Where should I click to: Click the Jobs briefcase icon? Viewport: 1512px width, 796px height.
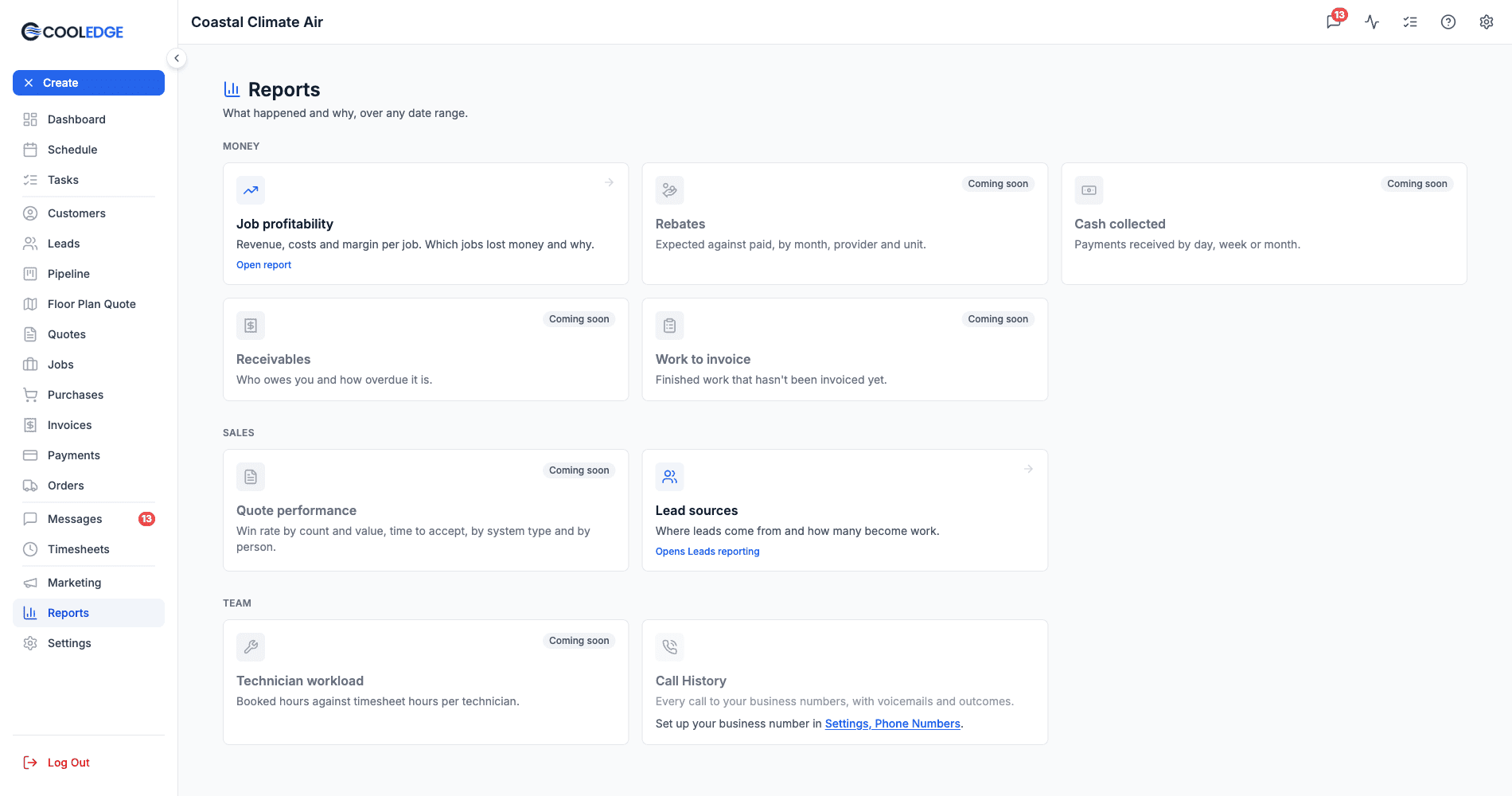click(x=30, y=365)
